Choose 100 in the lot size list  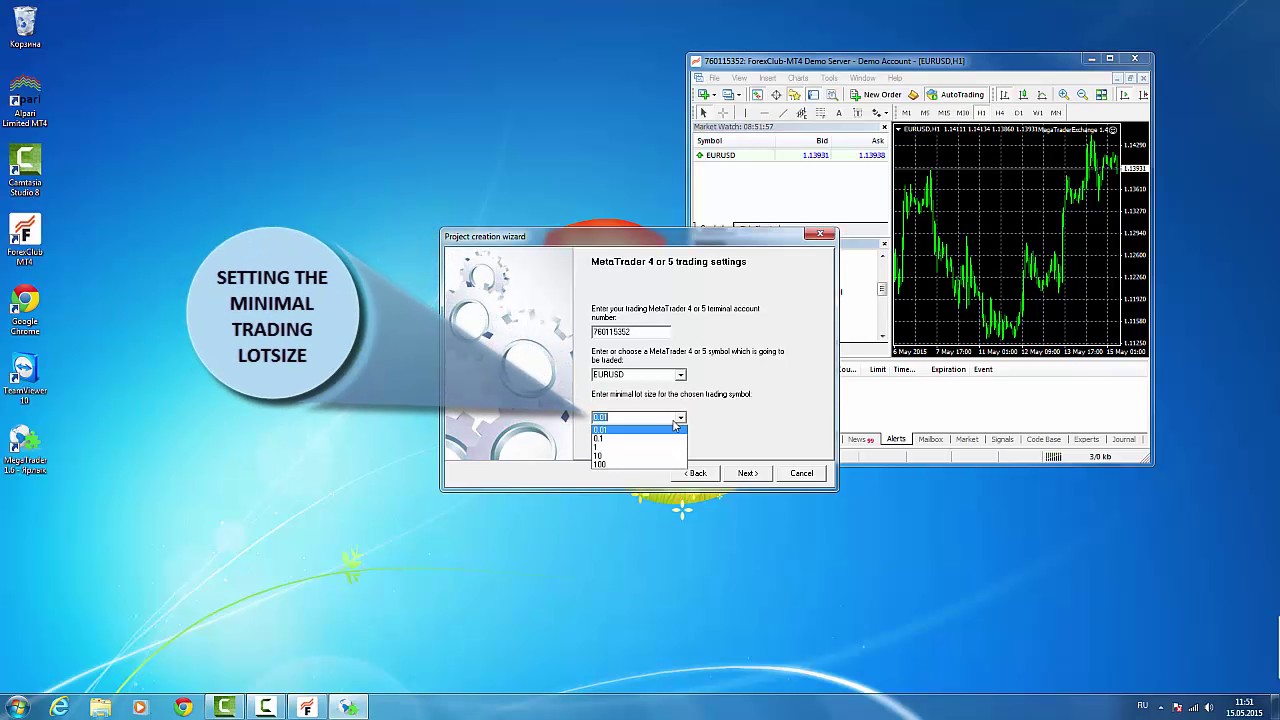click(638, 464)
